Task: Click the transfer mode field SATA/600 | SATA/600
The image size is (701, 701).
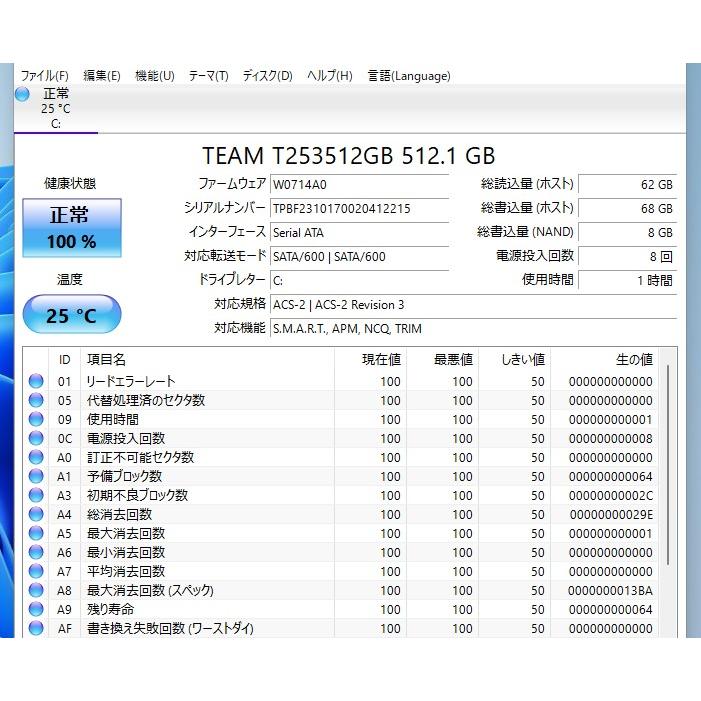Action: [359, 257]
